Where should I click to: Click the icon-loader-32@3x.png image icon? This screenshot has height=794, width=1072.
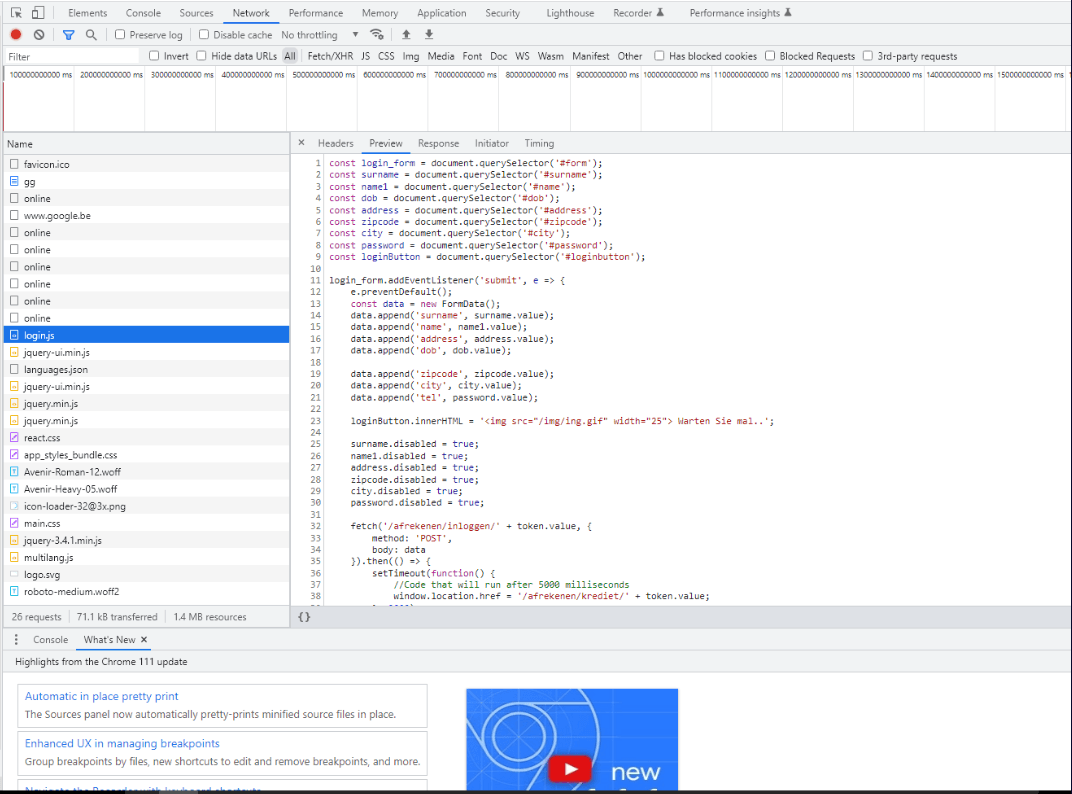pyautogui.click(x=14, y=506)
